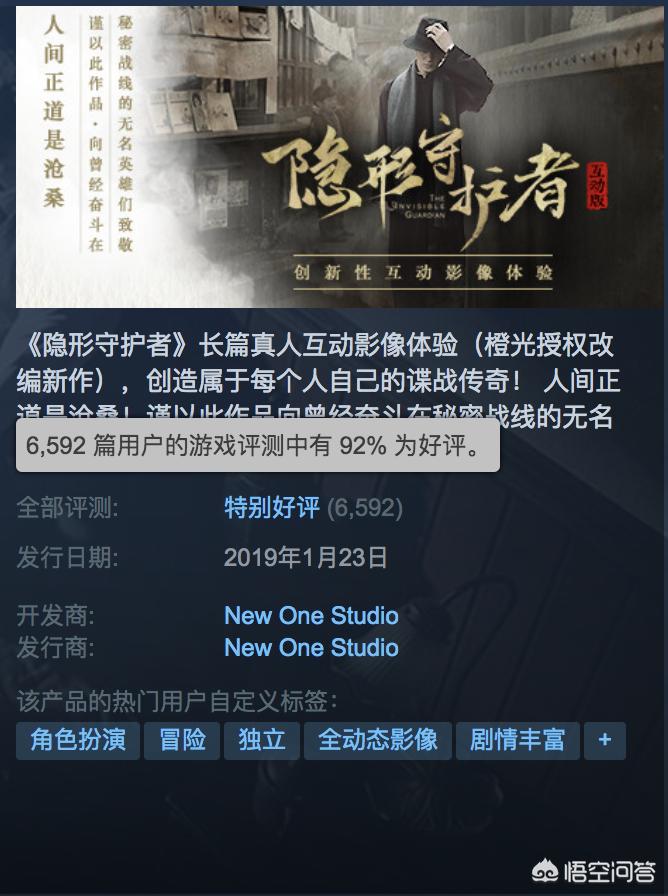668x896 pixels.
Task: Click the 隐形守护者 calligraphy title
Action: pos(420,180)
